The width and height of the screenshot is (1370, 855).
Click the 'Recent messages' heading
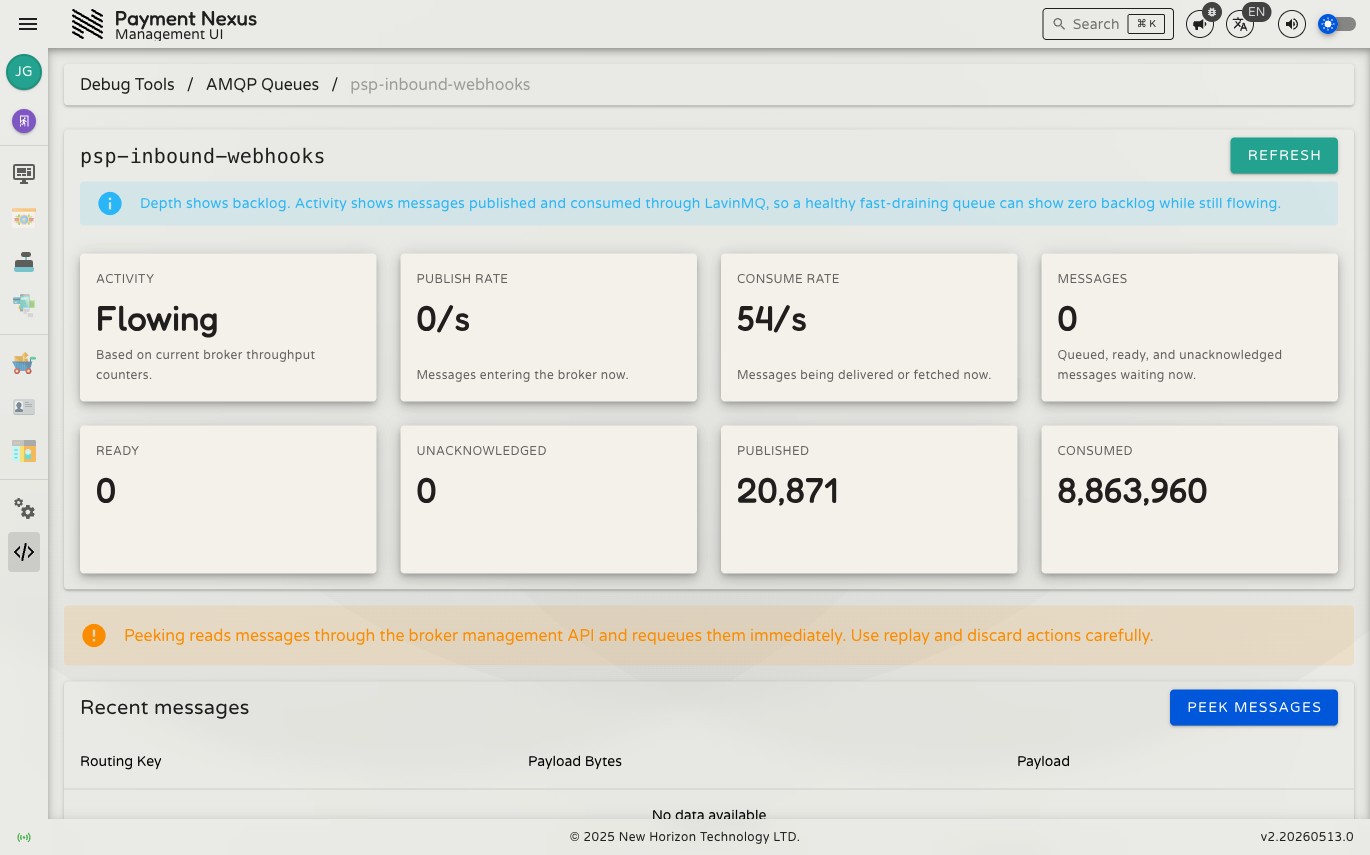click(x=165, y=707)
